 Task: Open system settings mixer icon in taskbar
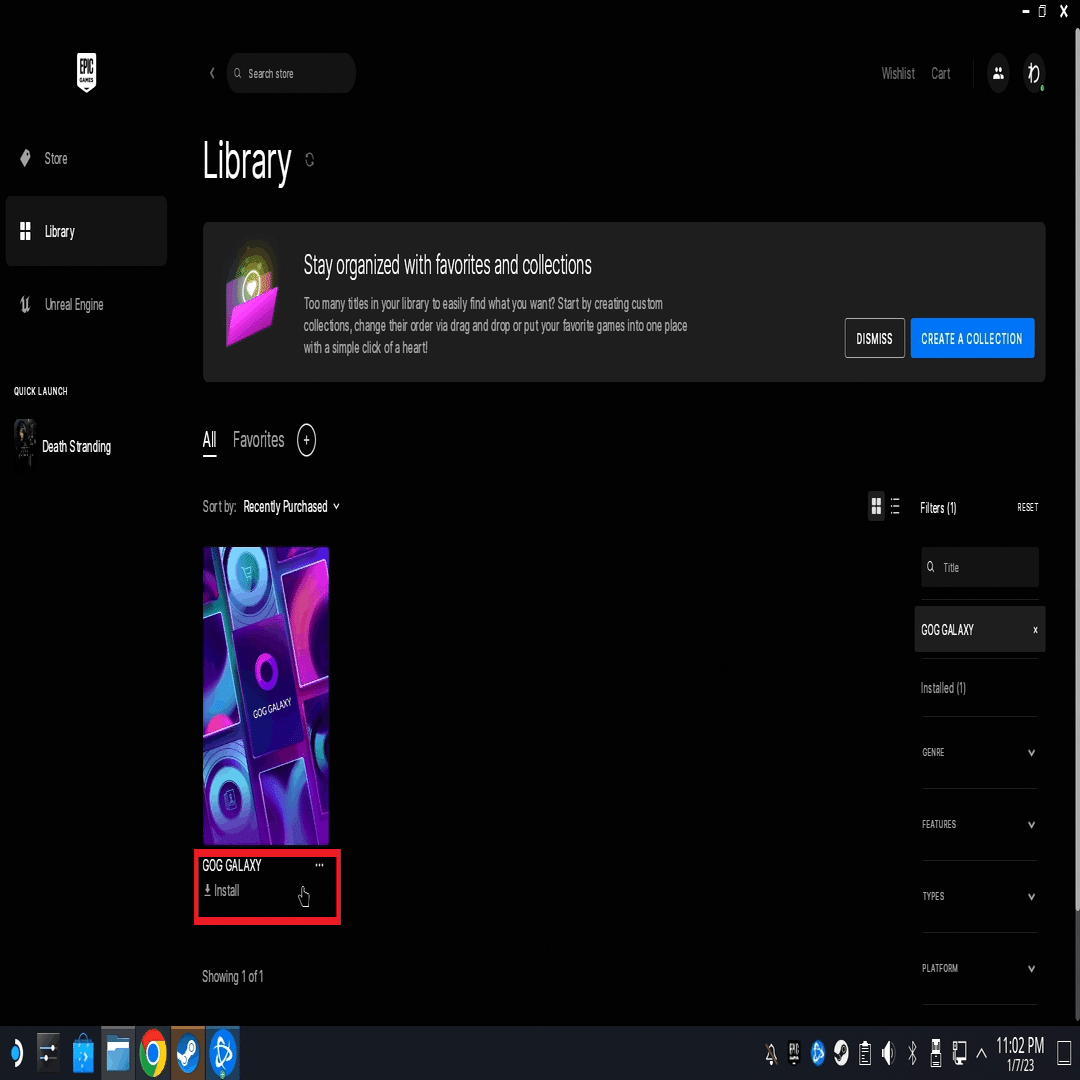[x=48, y=1053]
